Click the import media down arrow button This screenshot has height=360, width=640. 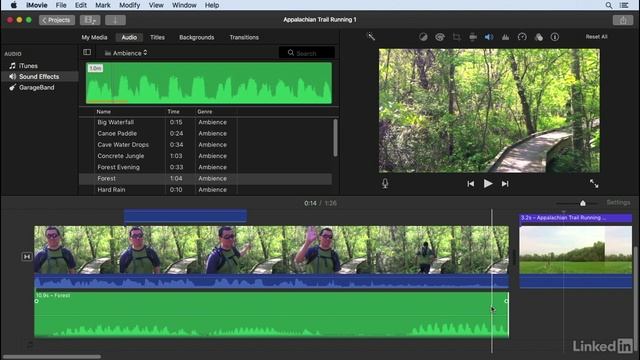[115, 20]
